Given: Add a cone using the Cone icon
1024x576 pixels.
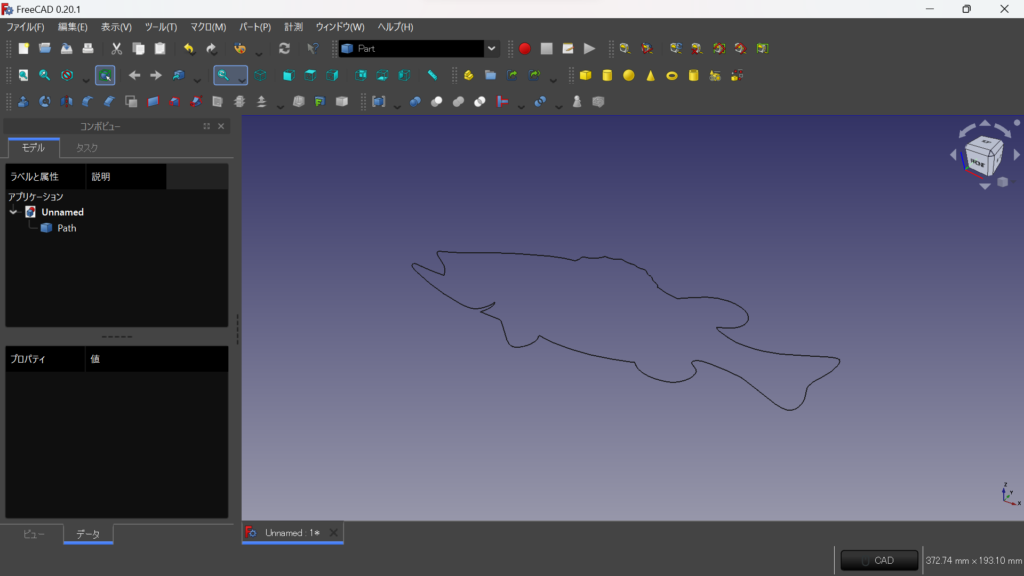Looking at the screenshot, I should 650,75.
